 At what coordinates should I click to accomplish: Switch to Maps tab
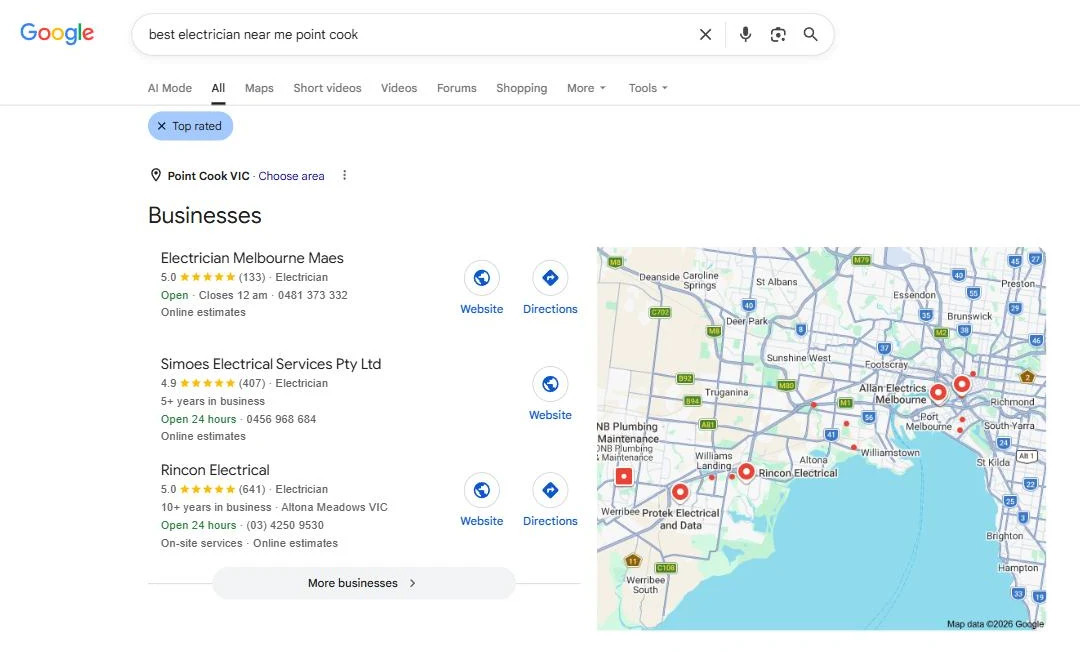(259, 88)
